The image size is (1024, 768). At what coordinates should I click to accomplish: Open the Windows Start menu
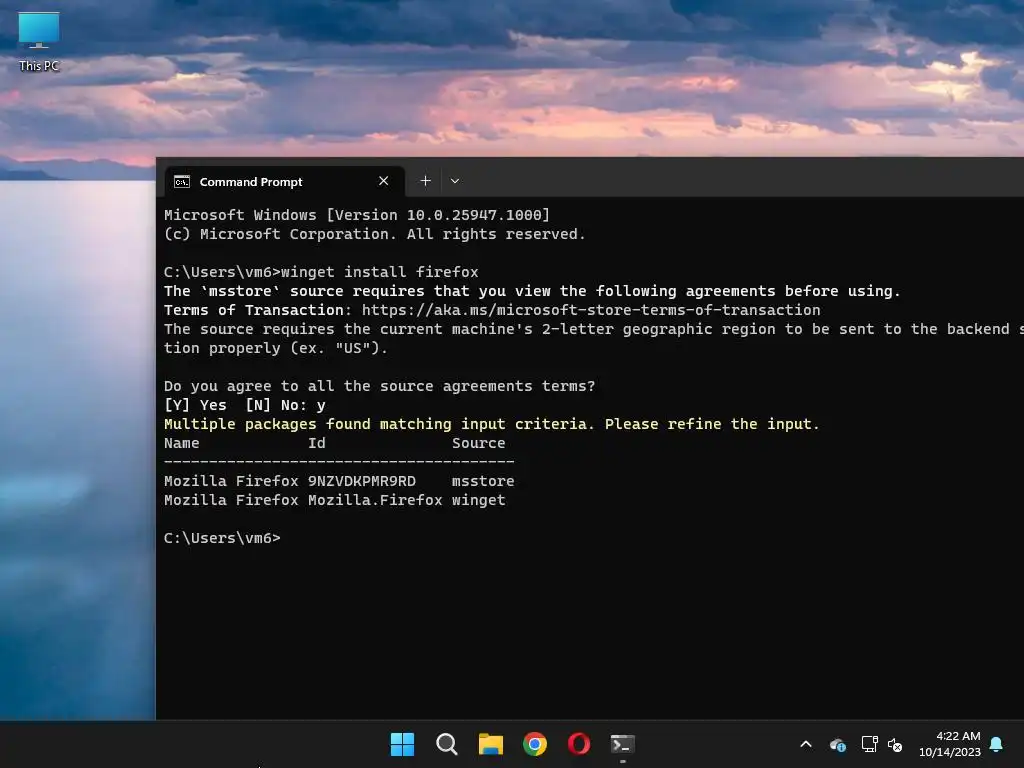pos(402,744)
